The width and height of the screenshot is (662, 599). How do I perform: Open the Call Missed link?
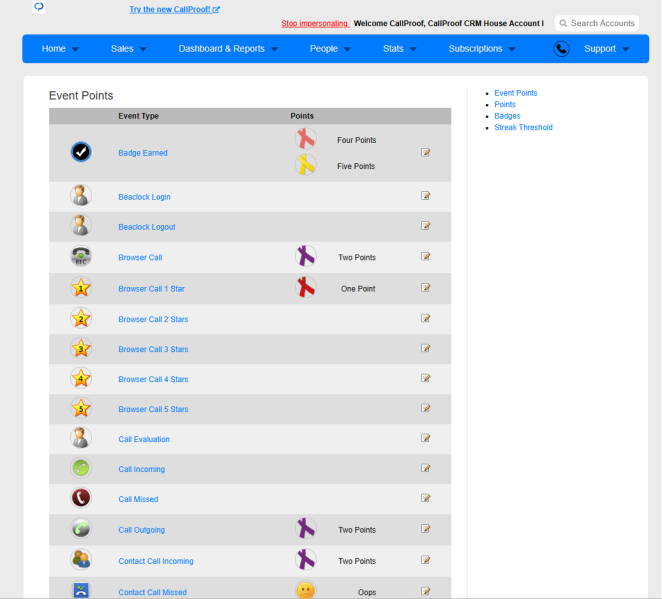[138, 499]
